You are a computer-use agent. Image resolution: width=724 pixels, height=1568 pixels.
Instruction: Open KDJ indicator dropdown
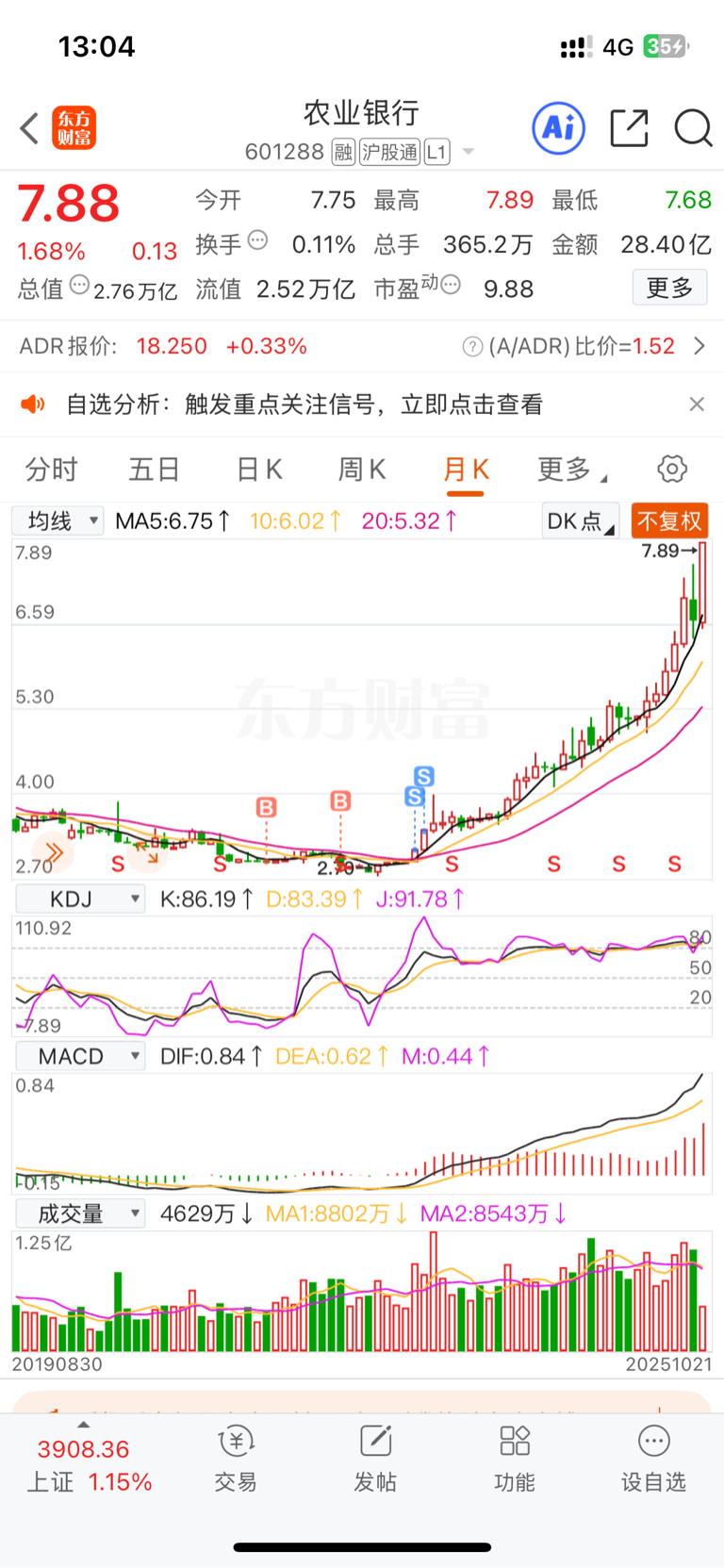coord(80,899)
